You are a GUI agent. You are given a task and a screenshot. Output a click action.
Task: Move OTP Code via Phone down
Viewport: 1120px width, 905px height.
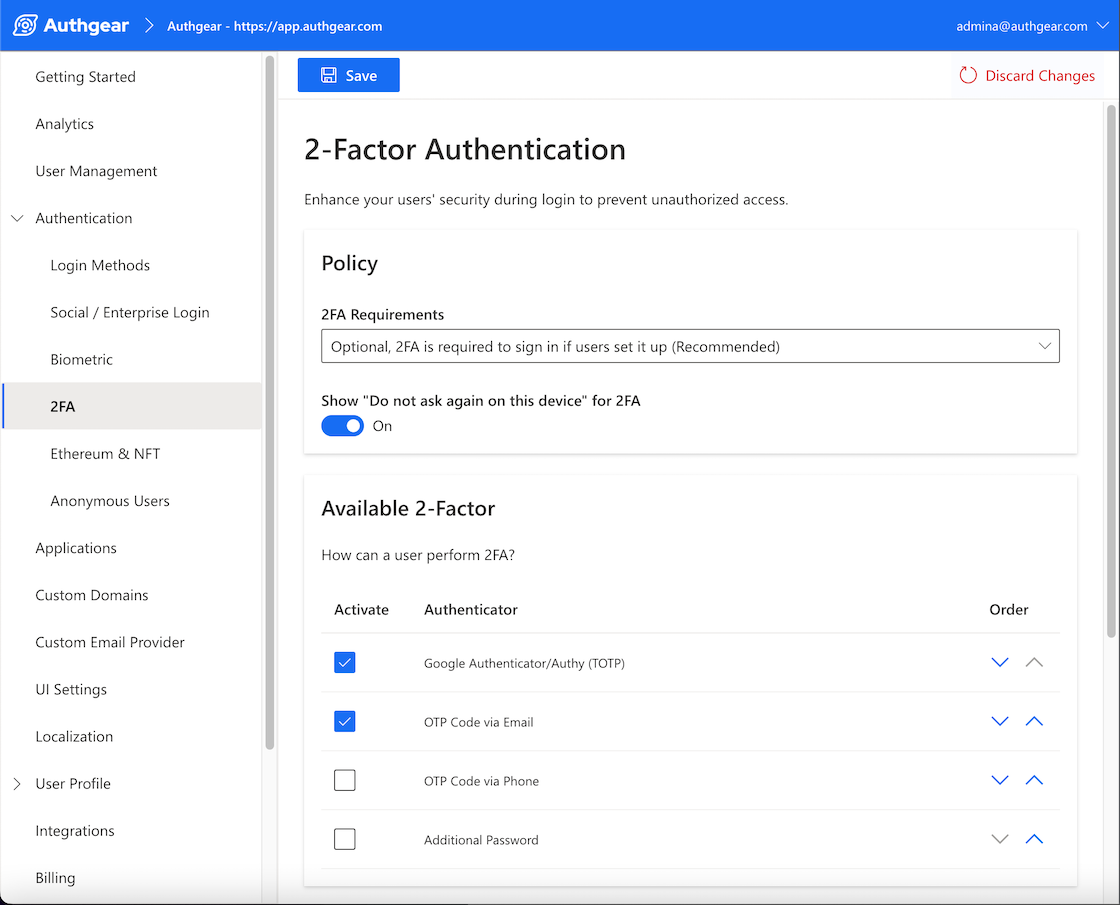(999, 781)
